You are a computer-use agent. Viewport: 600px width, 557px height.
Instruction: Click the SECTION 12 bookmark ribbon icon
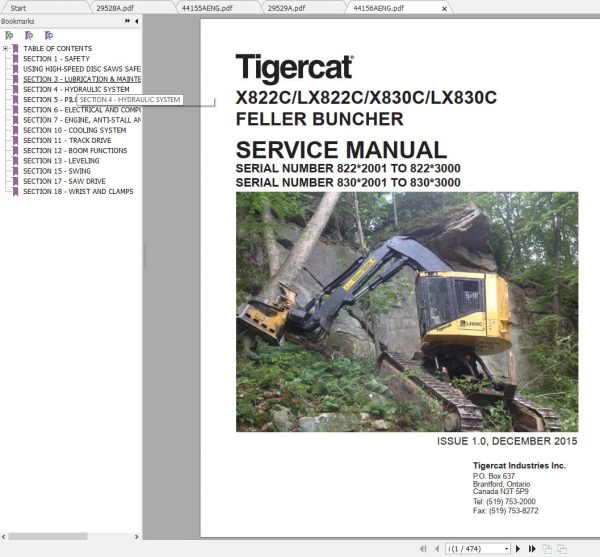tap(15, 151)
